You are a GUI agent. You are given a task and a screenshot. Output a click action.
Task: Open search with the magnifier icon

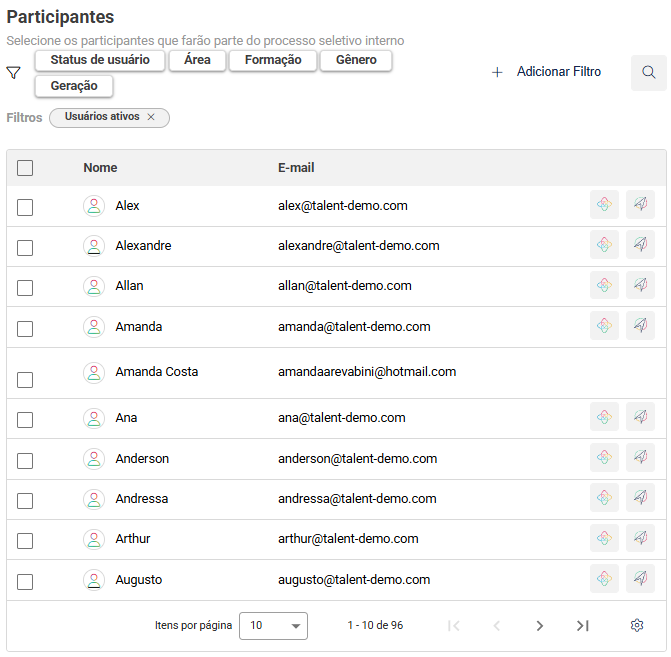[x=649, y=73]
